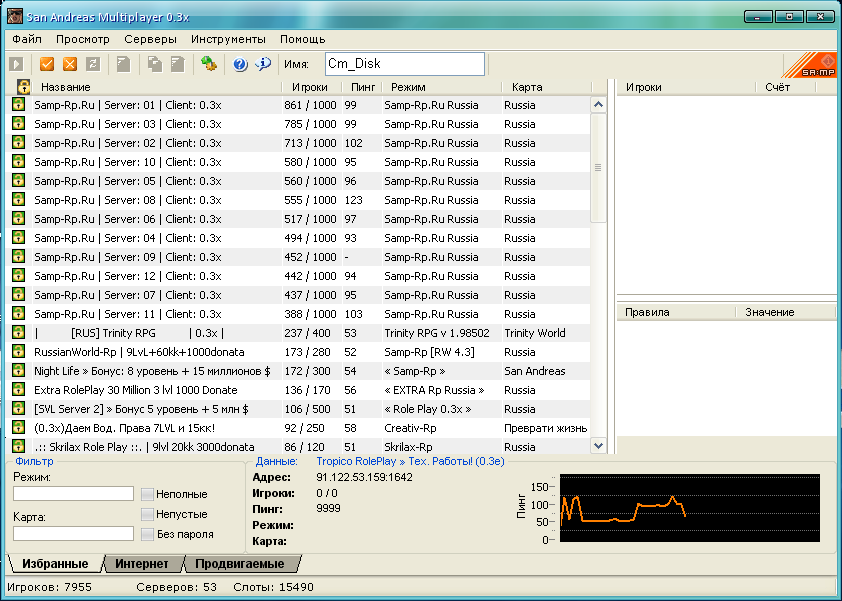The width and height of the screenshot is (842, 601).
Task: Click the lock icon for Samp-Rp.Ru Server: 09
Action: pyautogui.click(x=19, y=256)
